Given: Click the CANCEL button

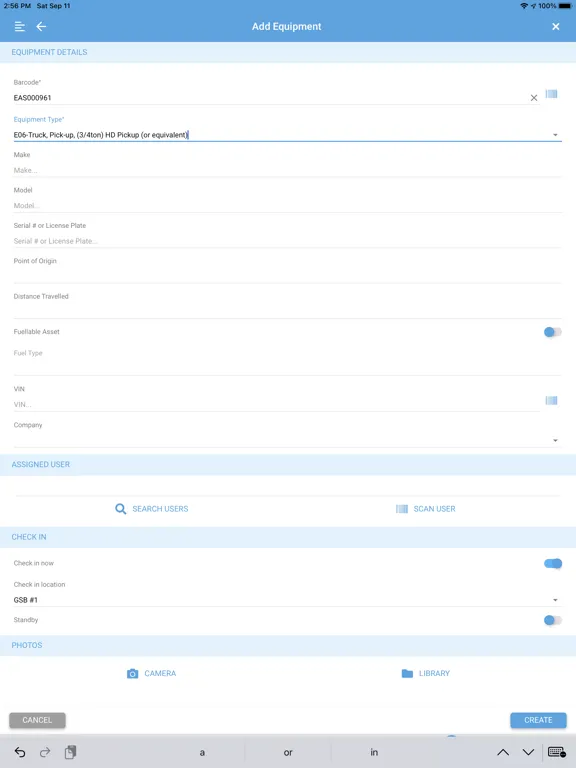Looking at the screenshot, I should tap(37, 720).
